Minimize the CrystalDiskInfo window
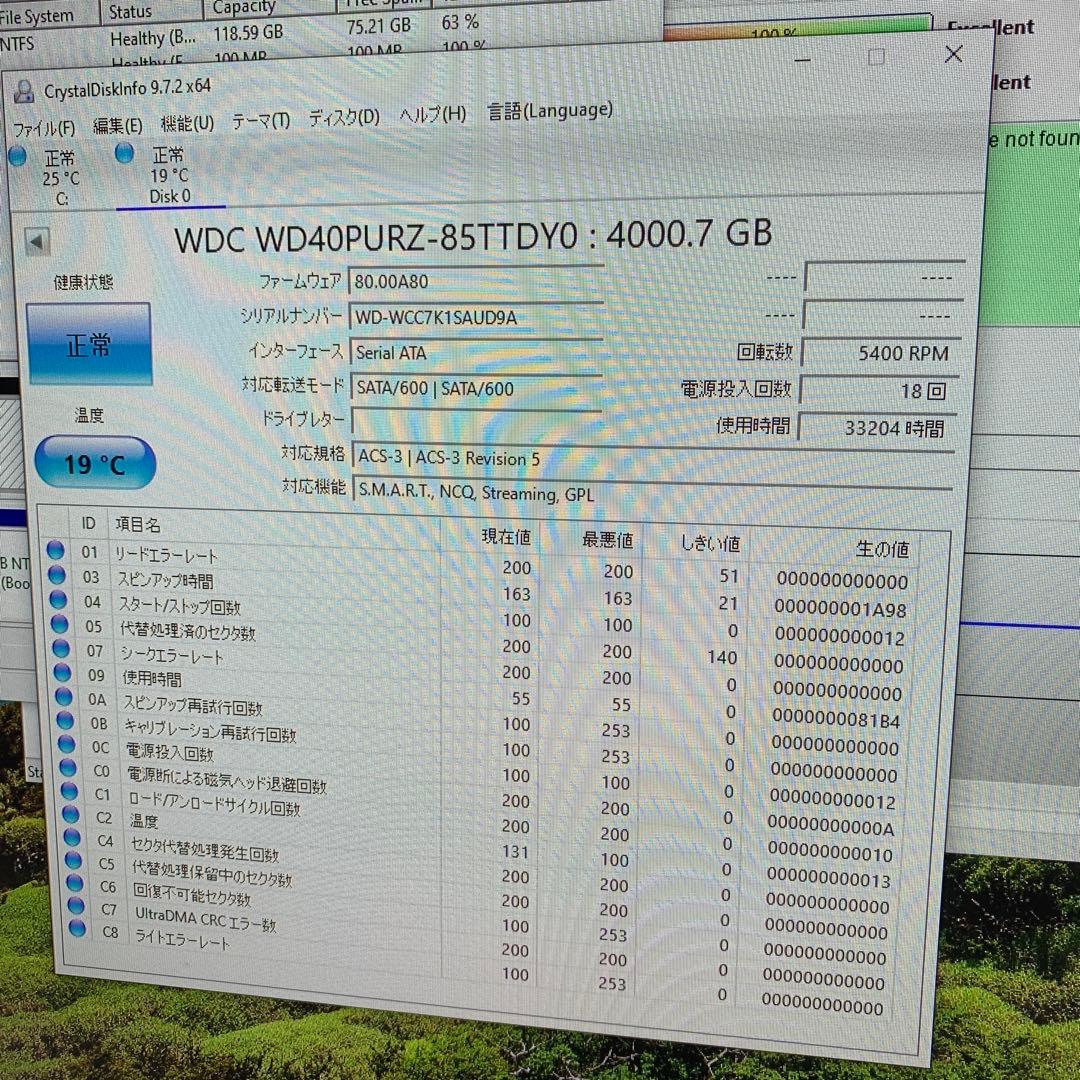The width and height of the screenshot is (1080, 1080). [x=802, y=60]
